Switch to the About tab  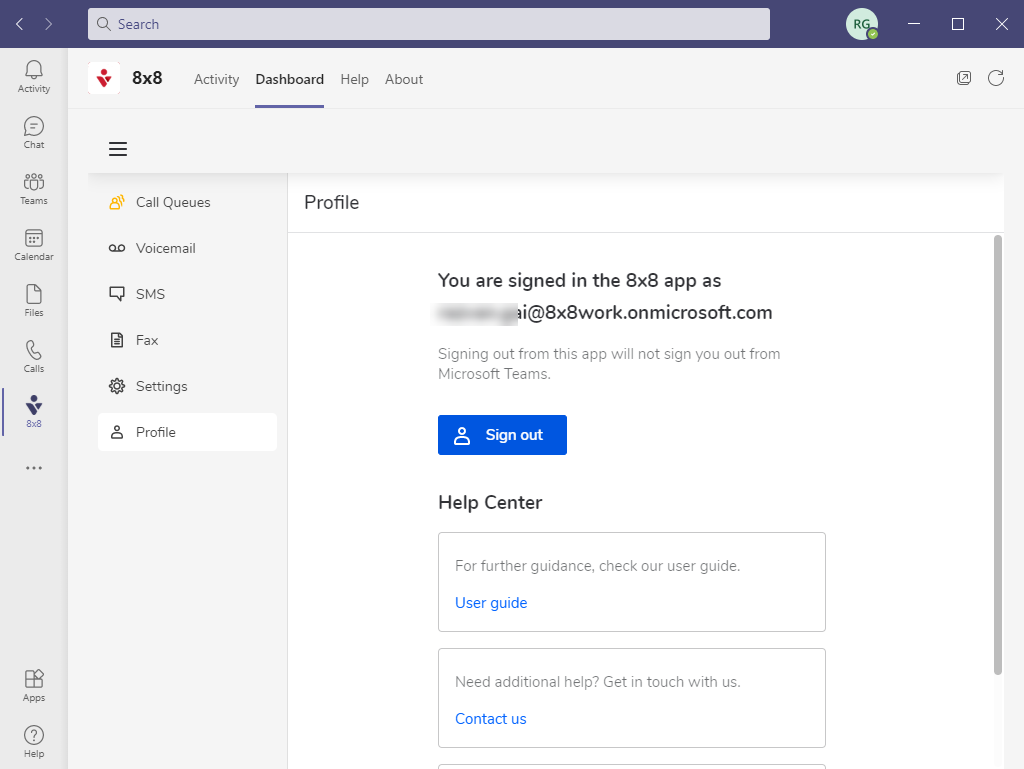coord(404,79)
